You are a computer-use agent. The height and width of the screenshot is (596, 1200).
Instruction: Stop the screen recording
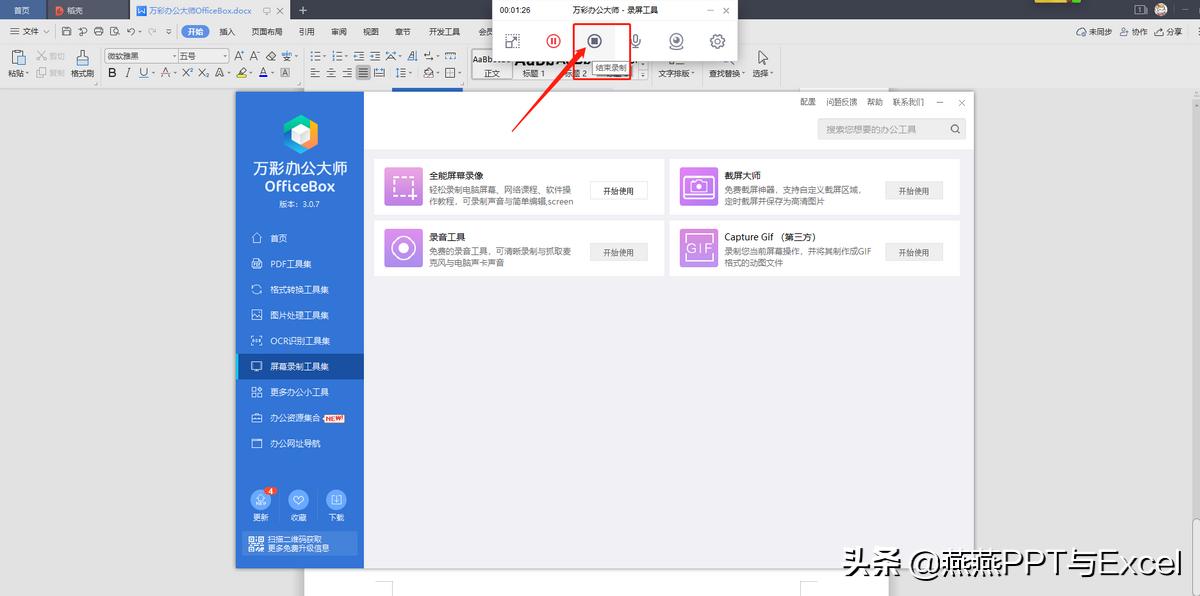(x=595, y=41)
